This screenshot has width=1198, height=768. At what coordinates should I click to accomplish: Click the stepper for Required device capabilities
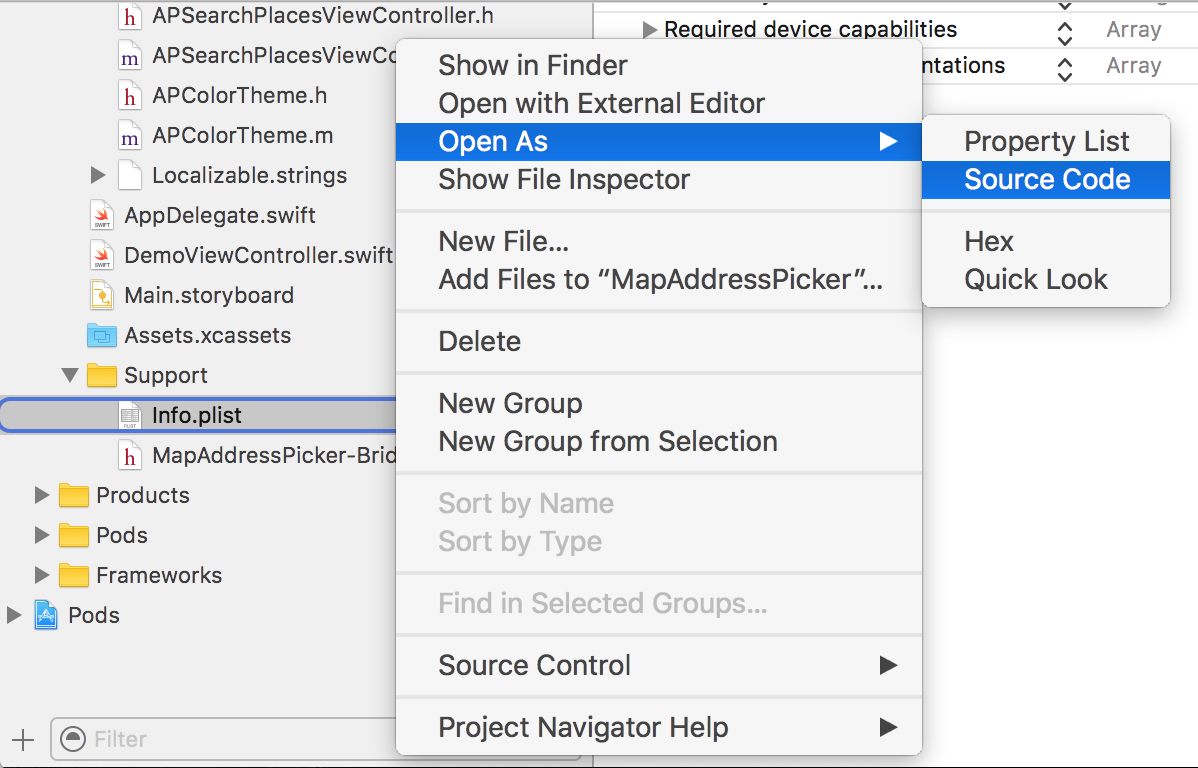point(1065,32)
